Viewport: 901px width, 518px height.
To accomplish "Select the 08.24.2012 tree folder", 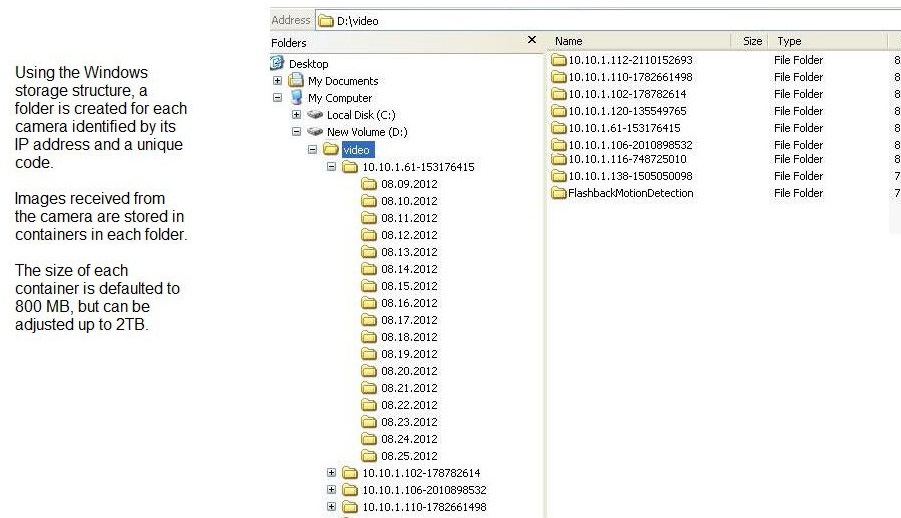I will pos(409,439).
